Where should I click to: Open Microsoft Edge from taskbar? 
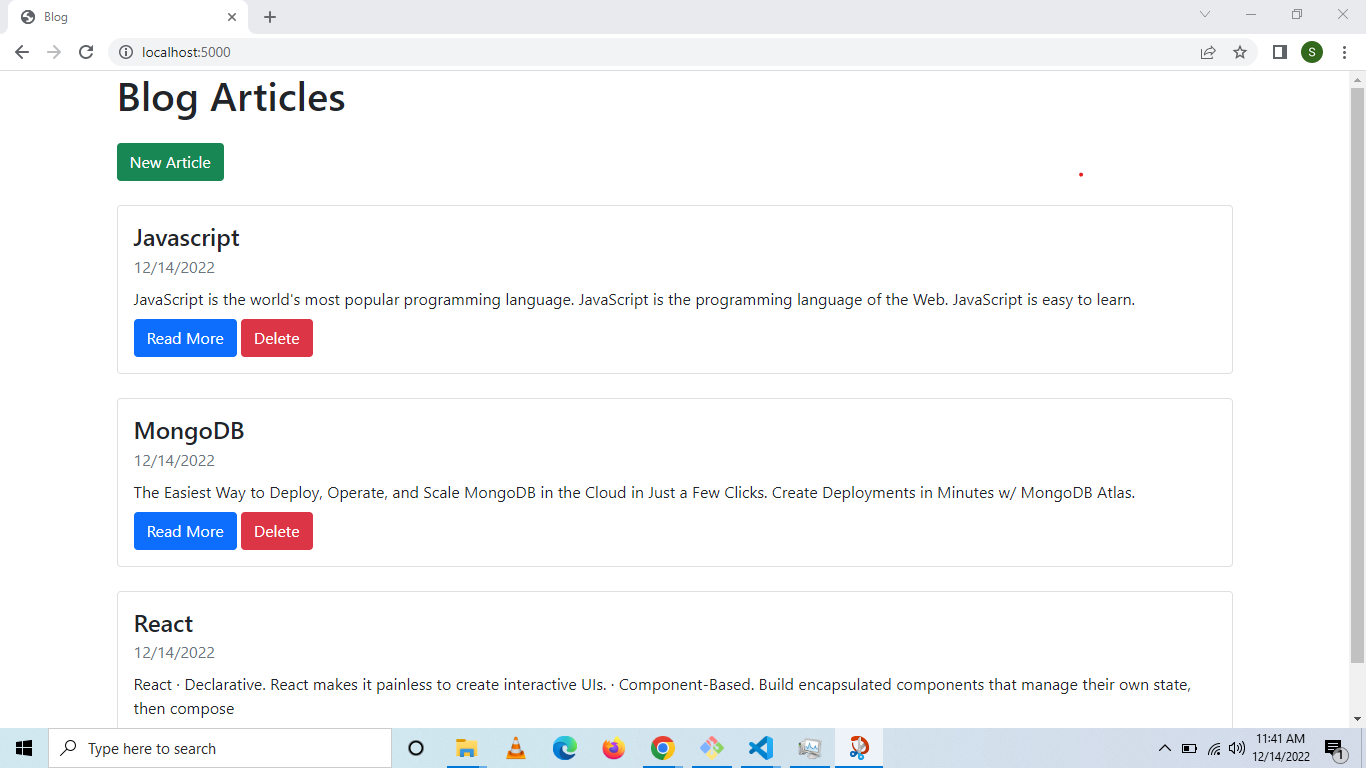pos(565,748)
